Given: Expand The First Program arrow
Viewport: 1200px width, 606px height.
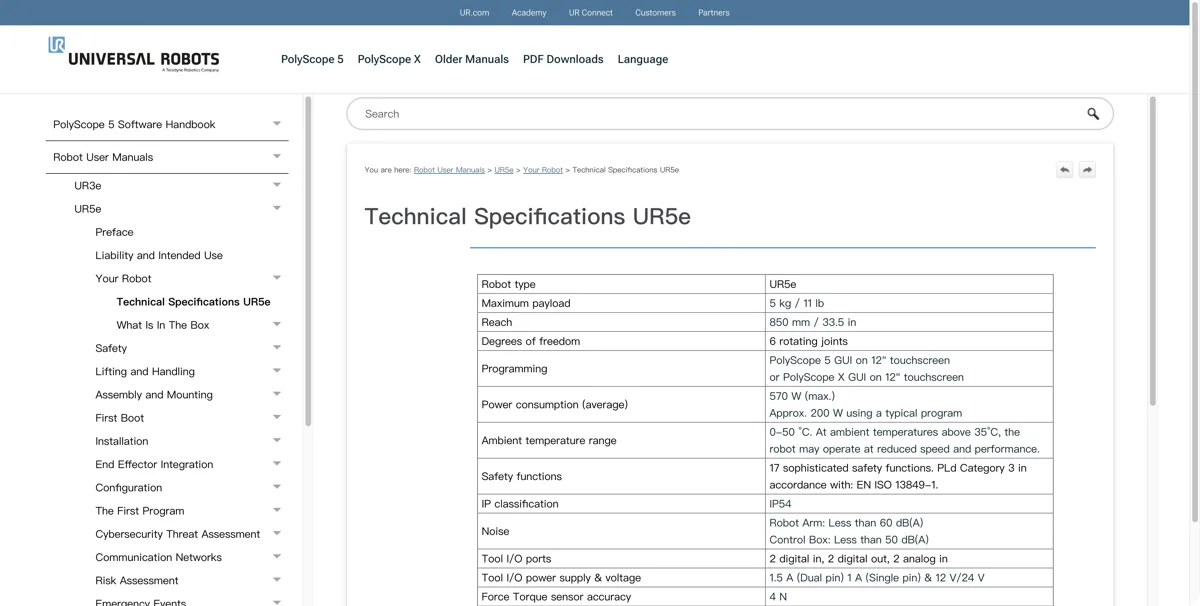Looking at the screenshot, I should (277, 511).
